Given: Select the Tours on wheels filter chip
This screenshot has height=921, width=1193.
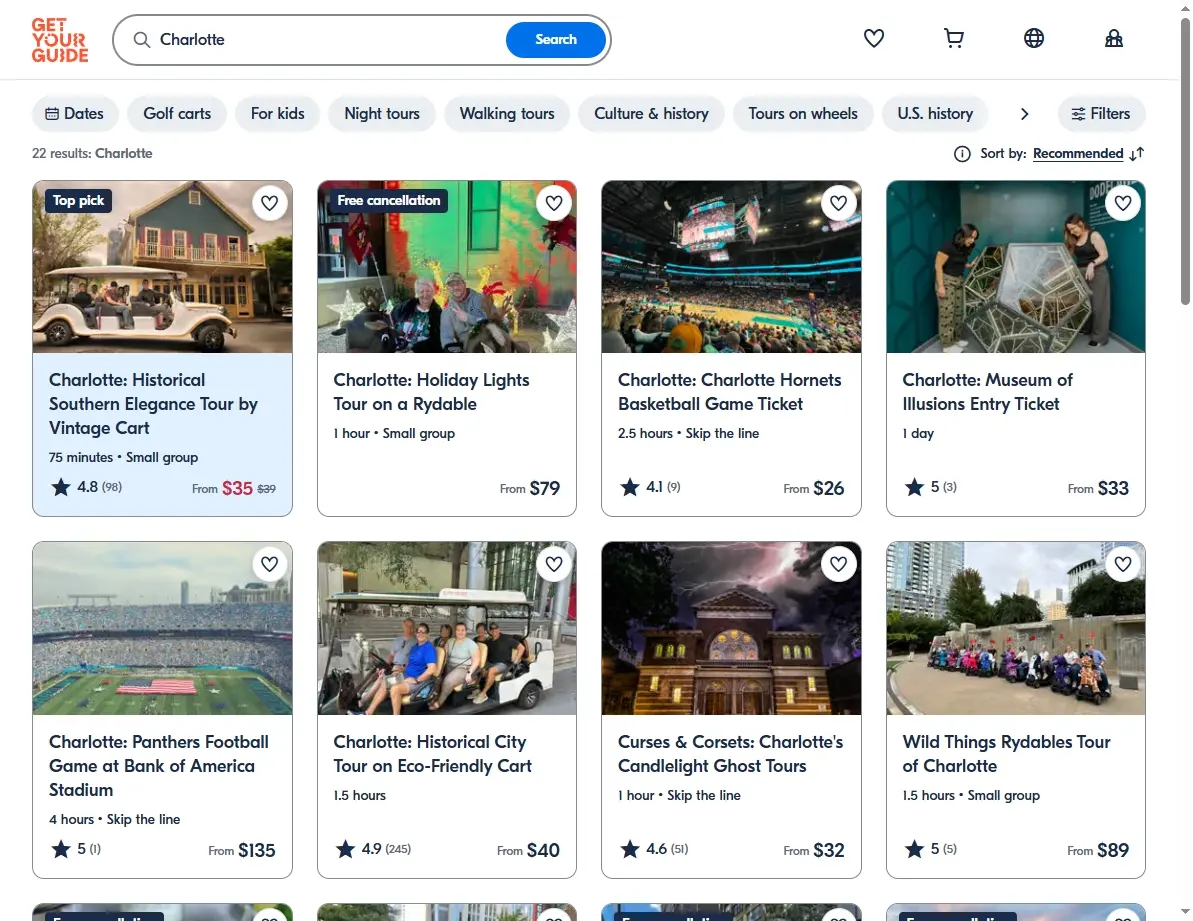Looking at the screenshot, I should point(803,114).
